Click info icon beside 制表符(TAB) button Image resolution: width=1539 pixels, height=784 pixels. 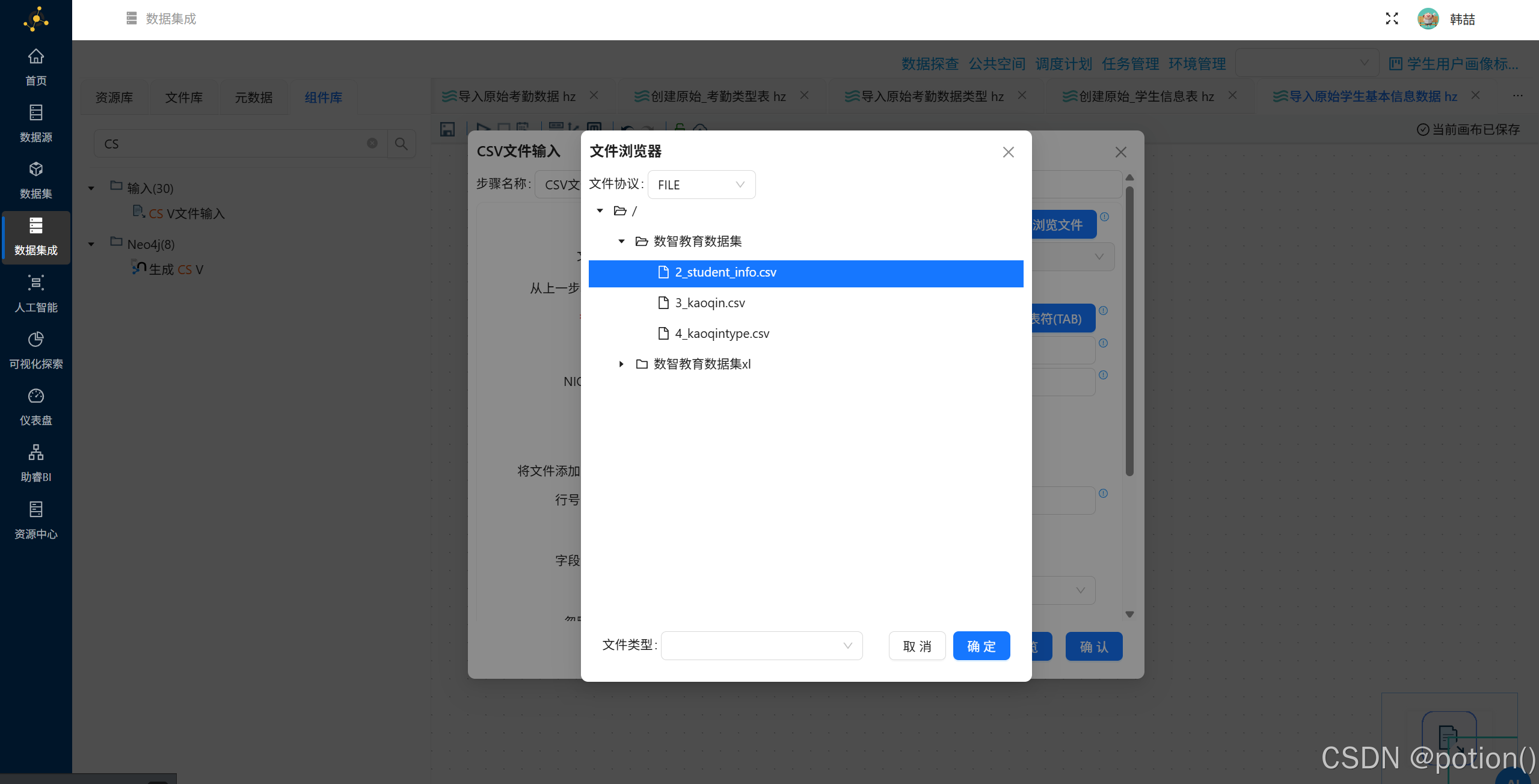1103,311
